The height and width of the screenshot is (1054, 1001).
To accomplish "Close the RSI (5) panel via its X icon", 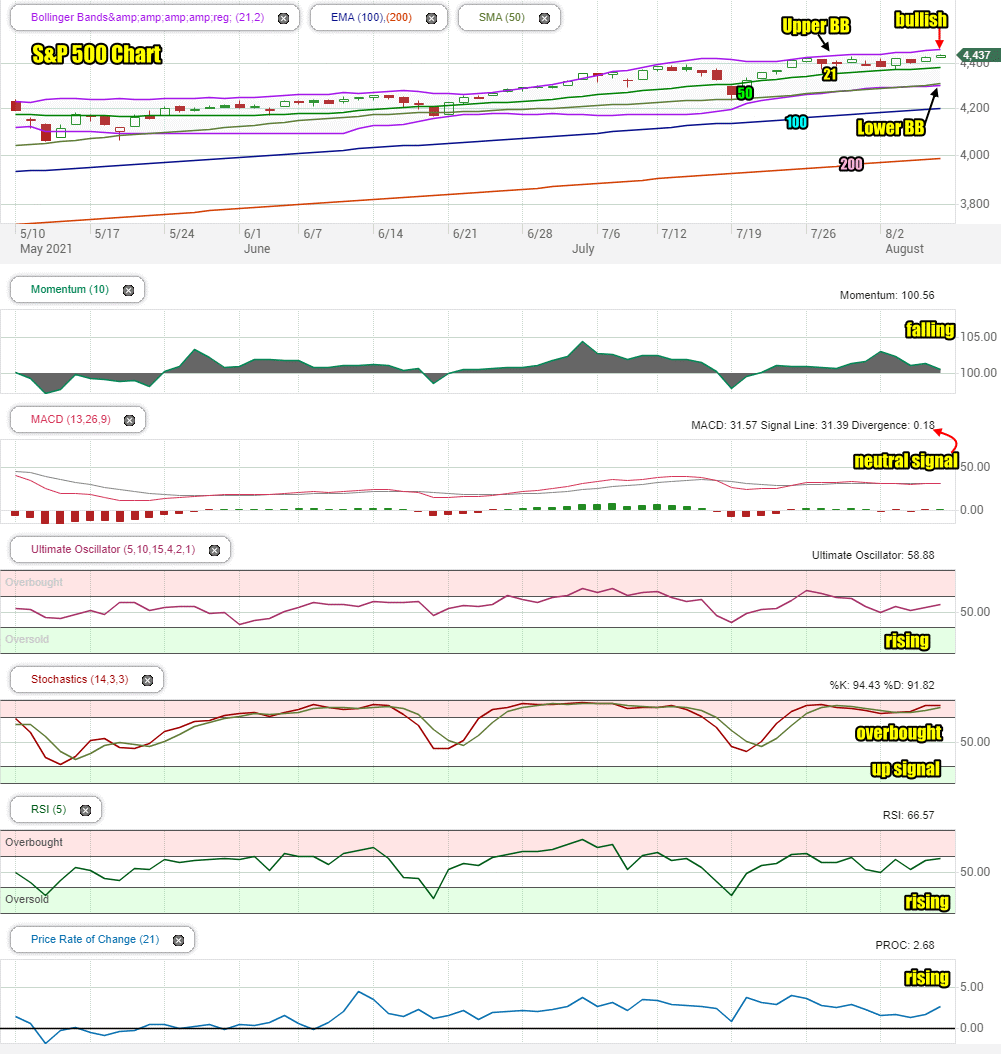I will tap(85, 810).
